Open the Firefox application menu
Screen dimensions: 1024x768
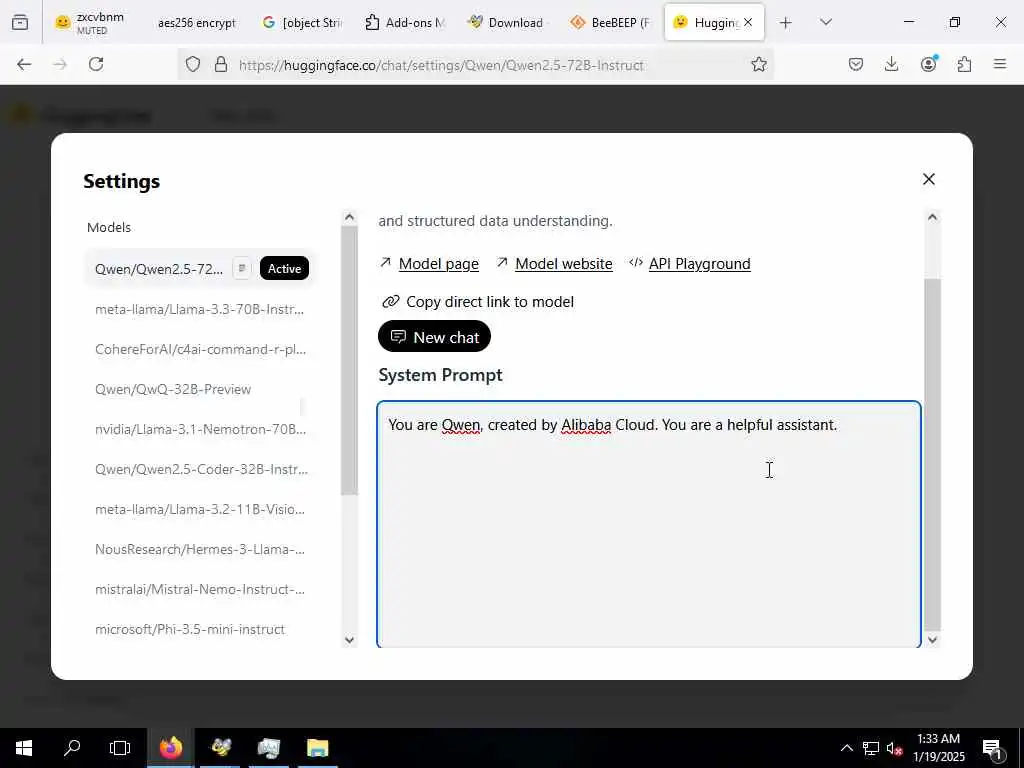point(1000,64)
